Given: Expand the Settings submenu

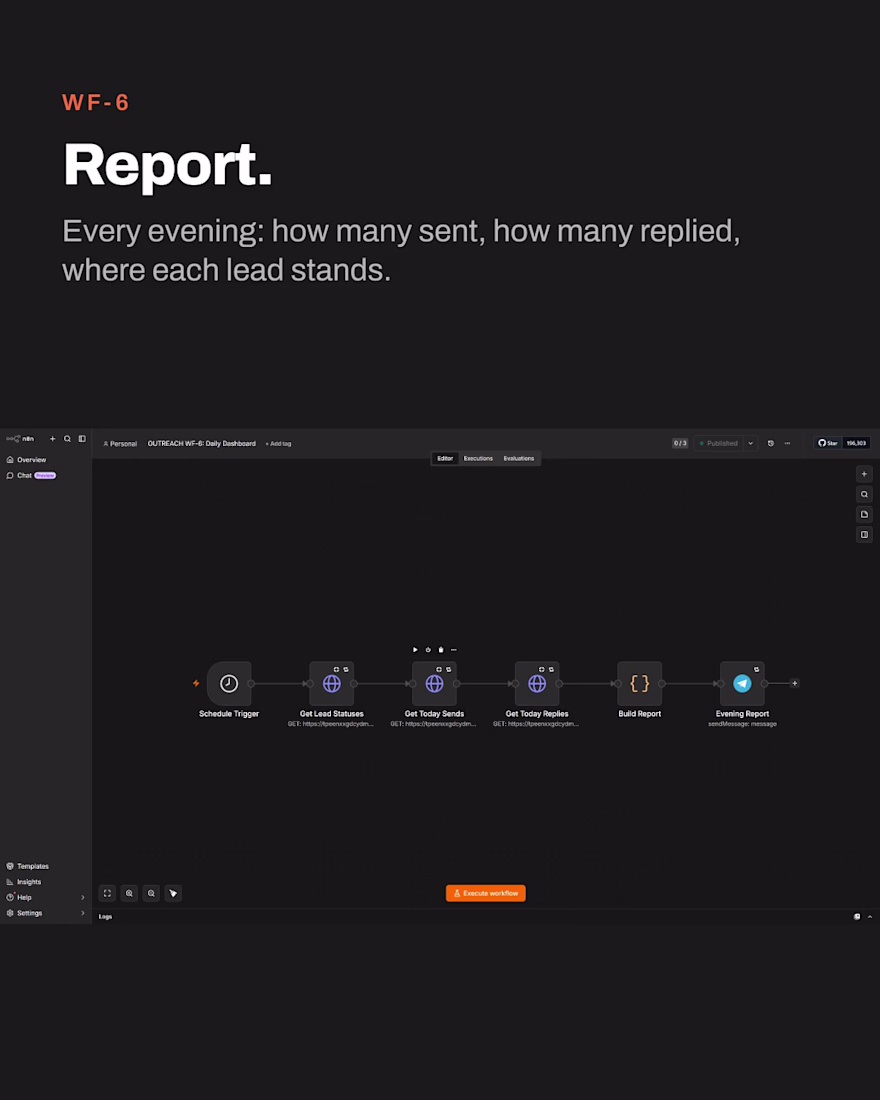Looking at the screenshot, I should pyautogui.click(x=83, y=913).
